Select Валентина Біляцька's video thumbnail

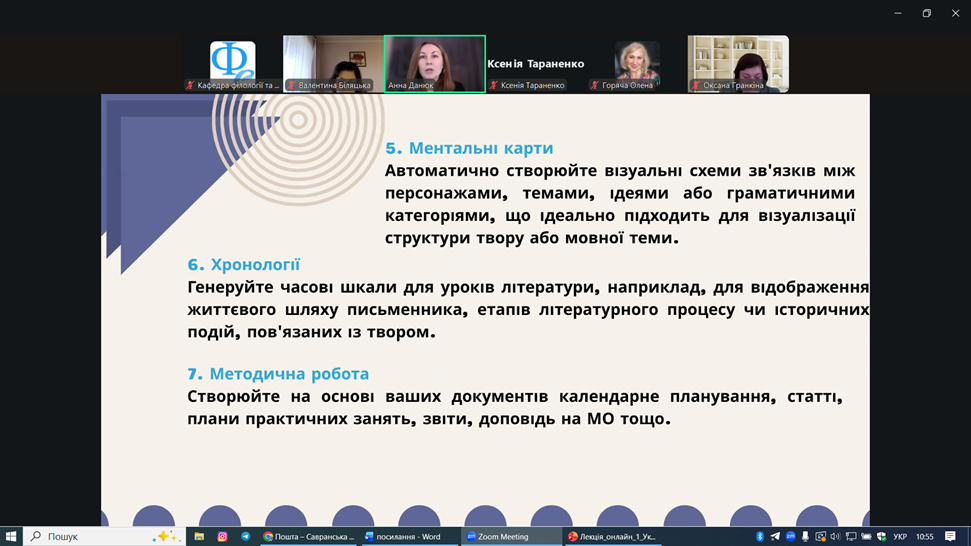(x=333, y=64)
